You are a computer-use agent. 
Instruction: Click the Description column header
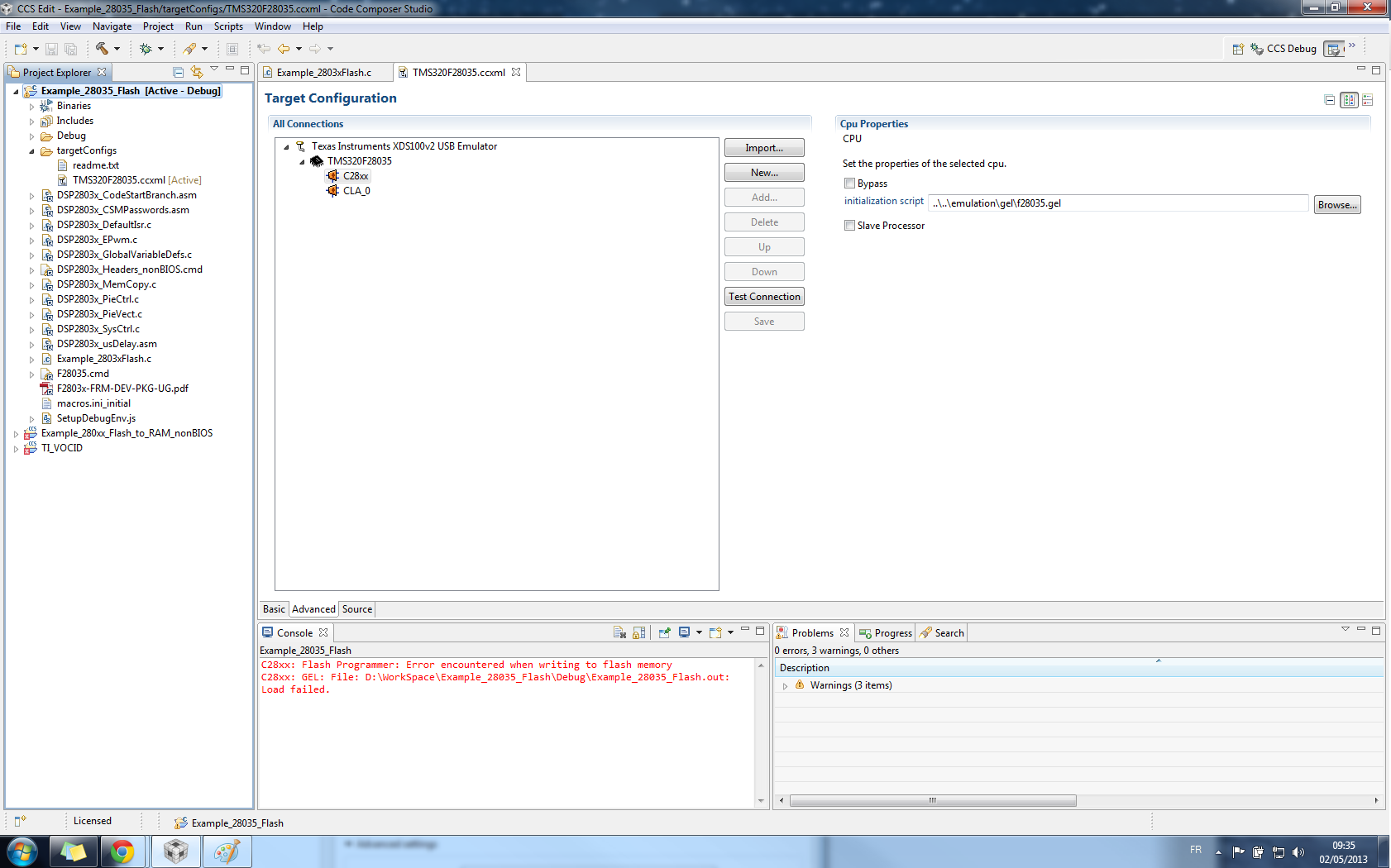tap(1079, 668)
